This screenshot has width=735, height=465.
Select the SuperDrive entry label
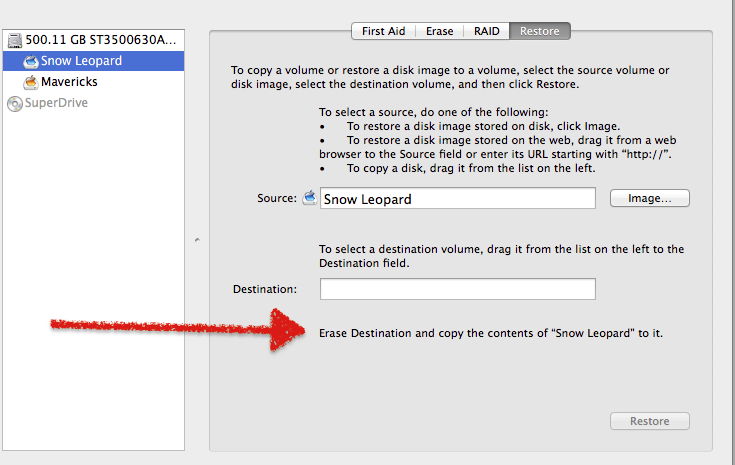click(56, 102)
